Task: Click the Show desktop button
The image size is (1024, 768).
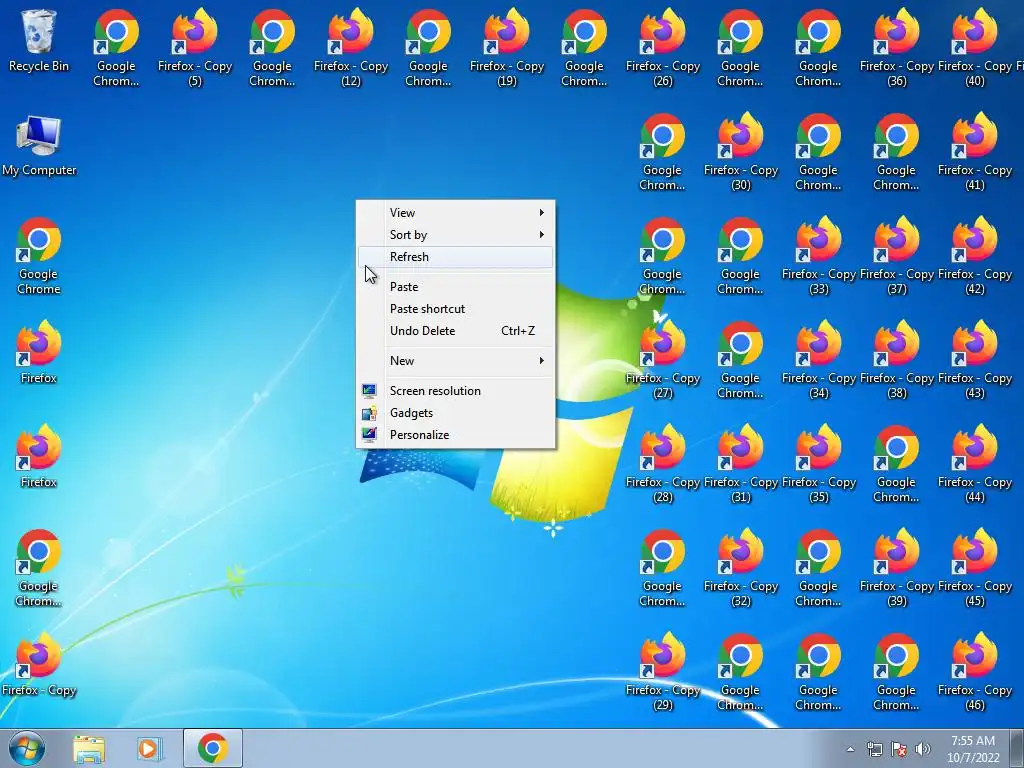Action: click(x=1017, y=748)
